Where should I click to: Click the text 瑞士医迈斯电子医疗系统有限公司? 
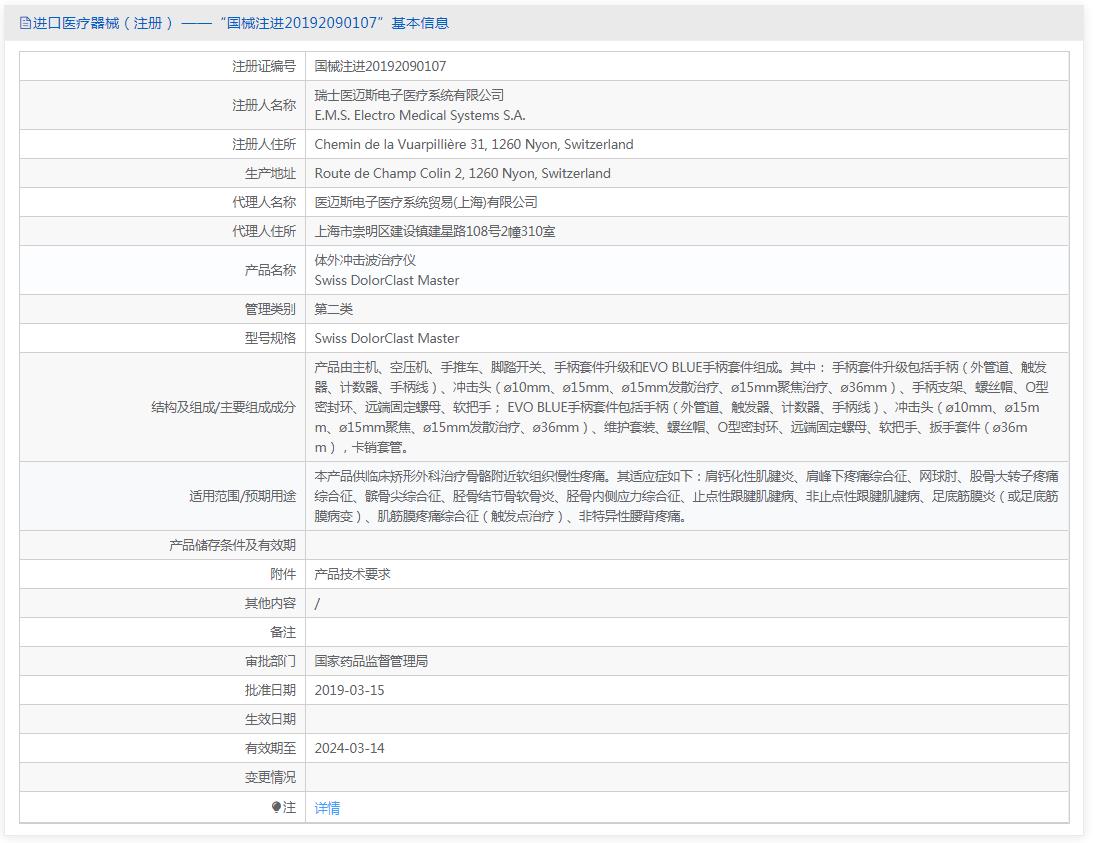(409, 95)
